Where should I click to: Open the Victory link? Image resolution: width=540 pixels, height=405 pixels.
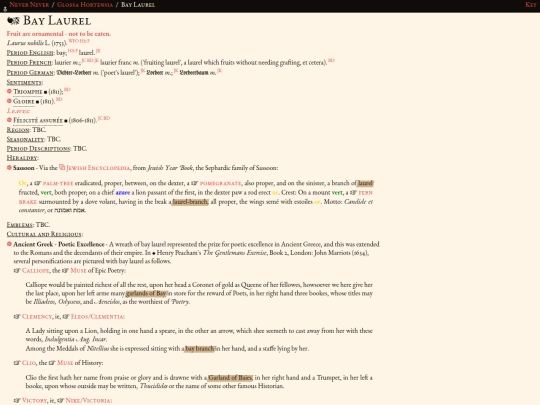click(x=34, y=401)
